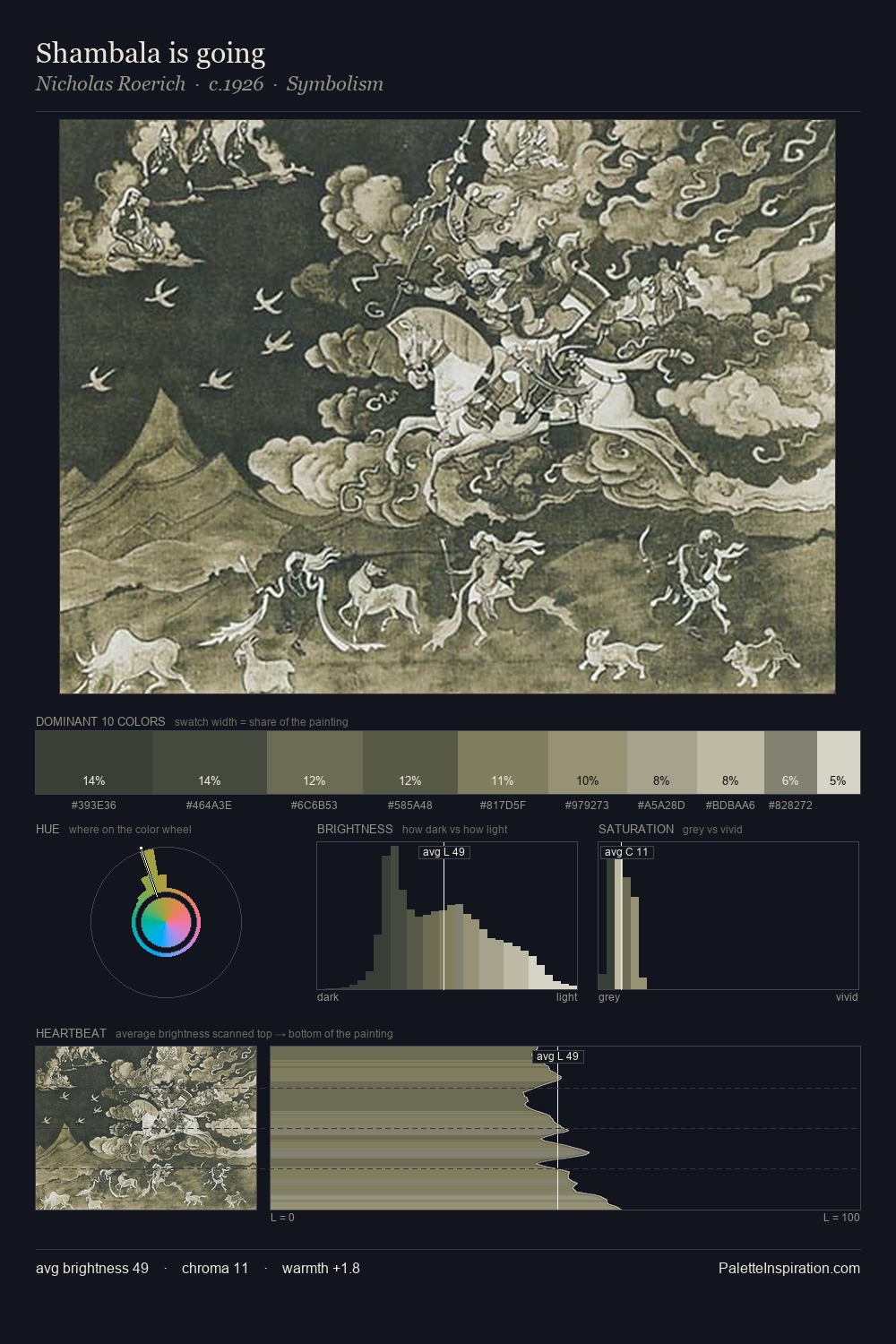Click the artist name Nicholas Roerich
The image size is (896, 1344).
(110, 84)
